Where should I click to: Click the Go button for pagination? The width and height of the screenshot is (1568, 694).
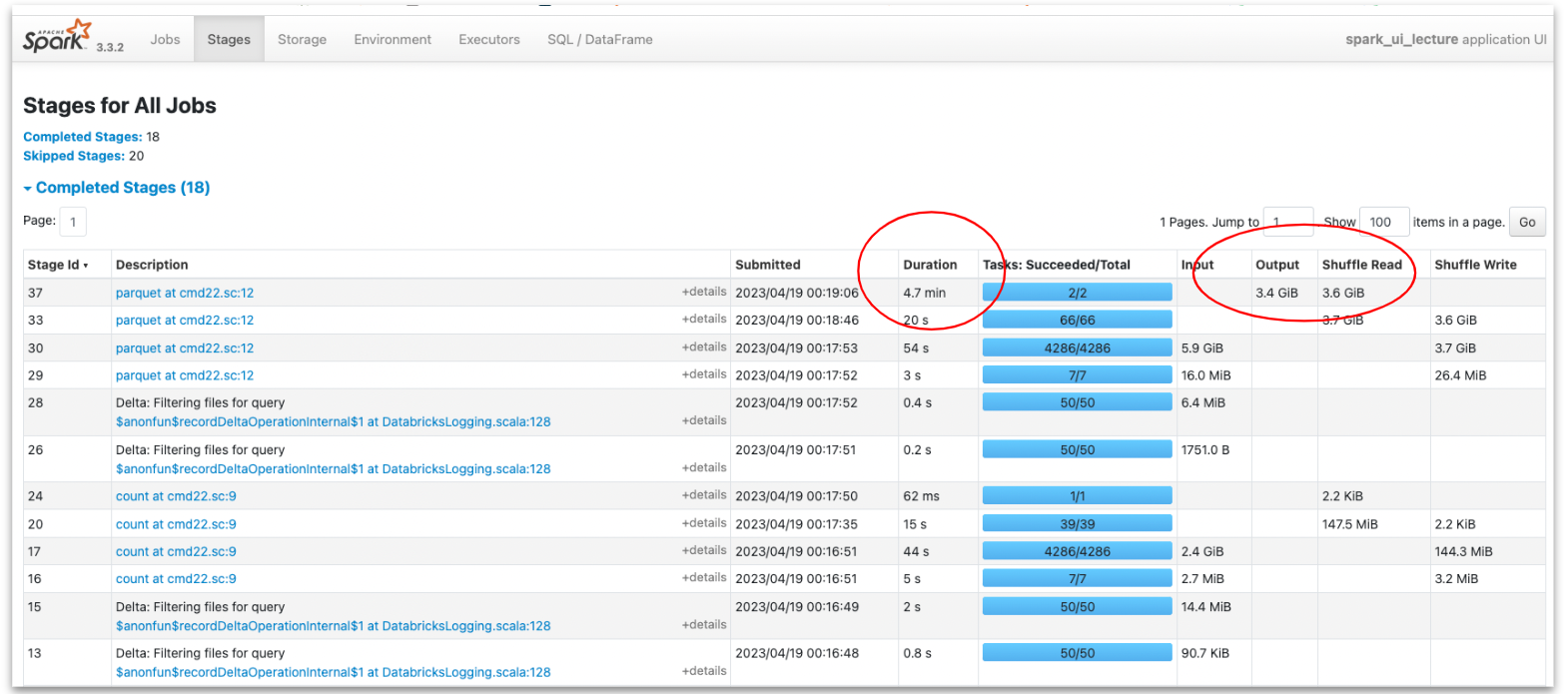[x=1526, y=222]
